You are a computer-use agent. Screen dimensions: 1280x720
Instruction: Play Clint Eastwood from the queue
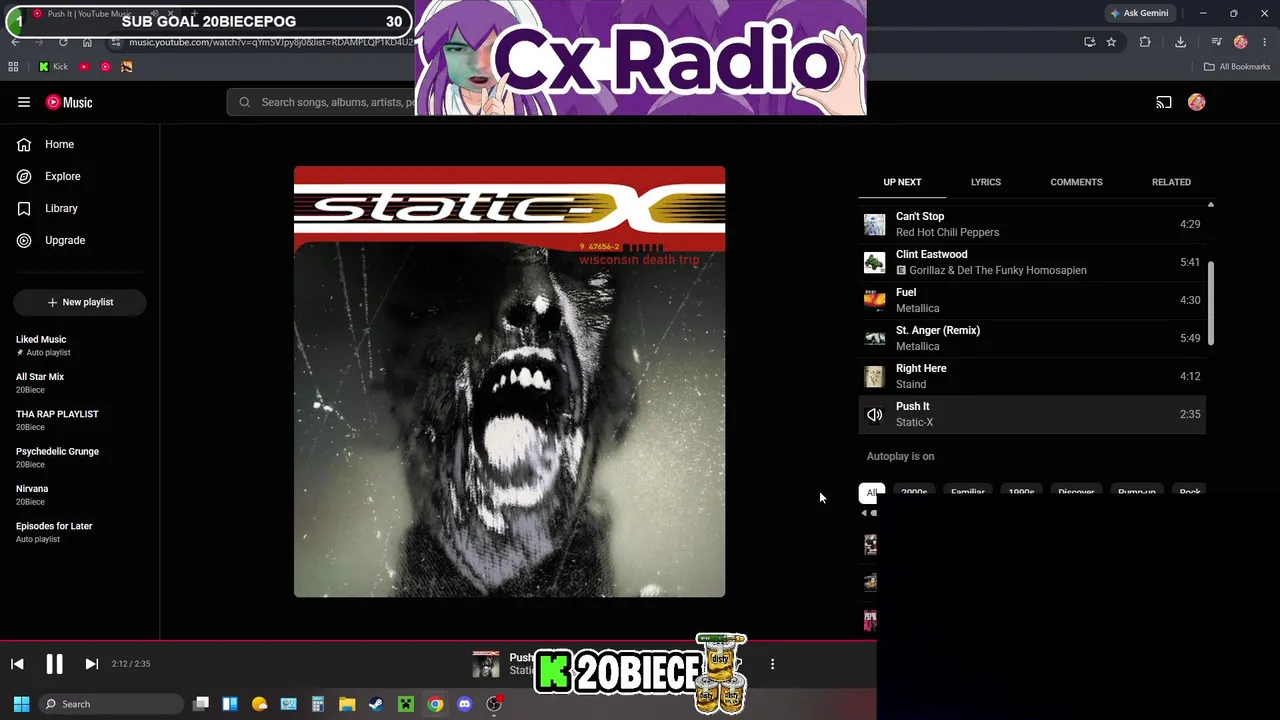(x=1032, y=262)
